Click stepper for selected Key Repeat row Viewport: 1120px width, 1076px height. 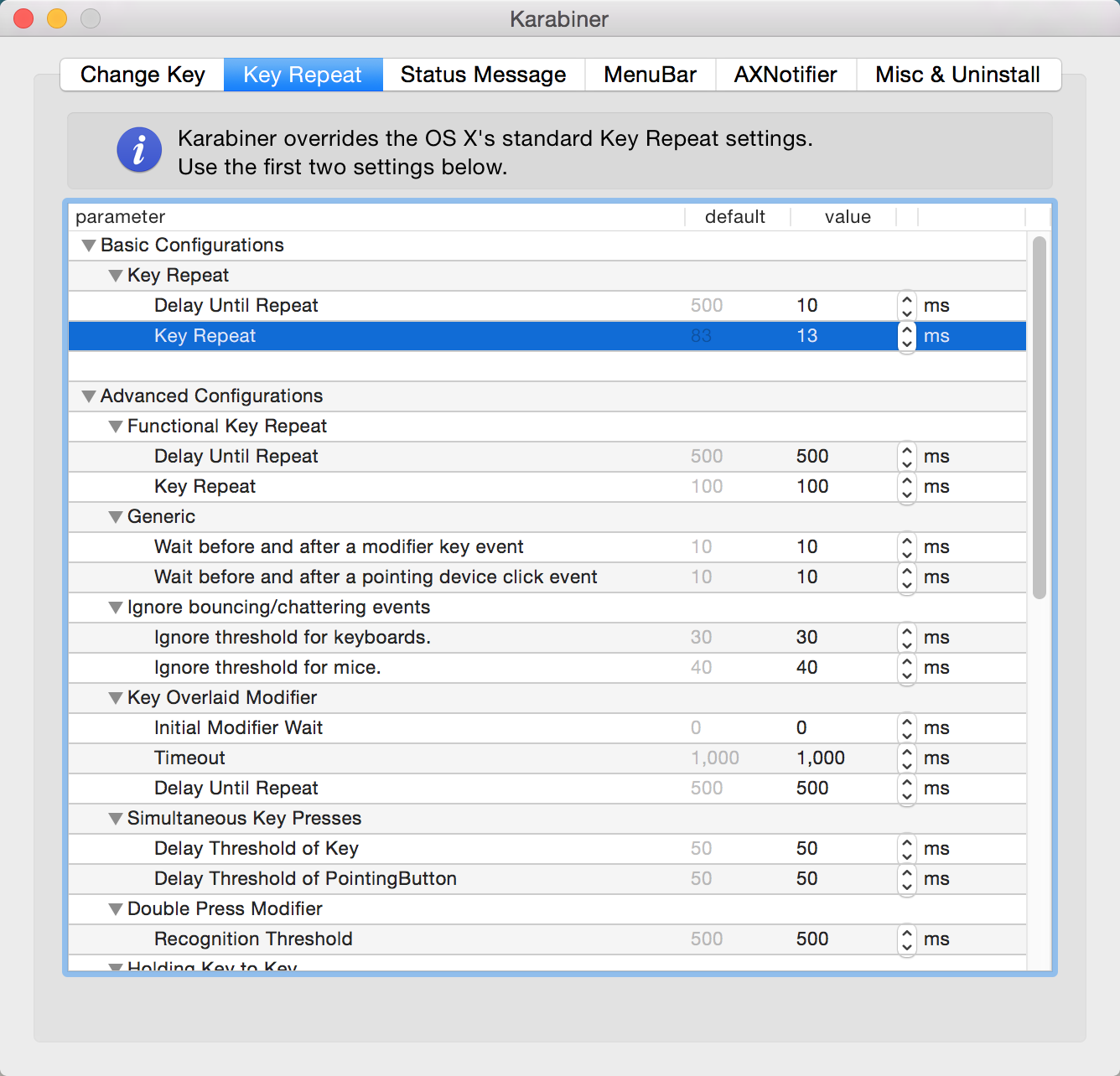click(x=906, y=336)
